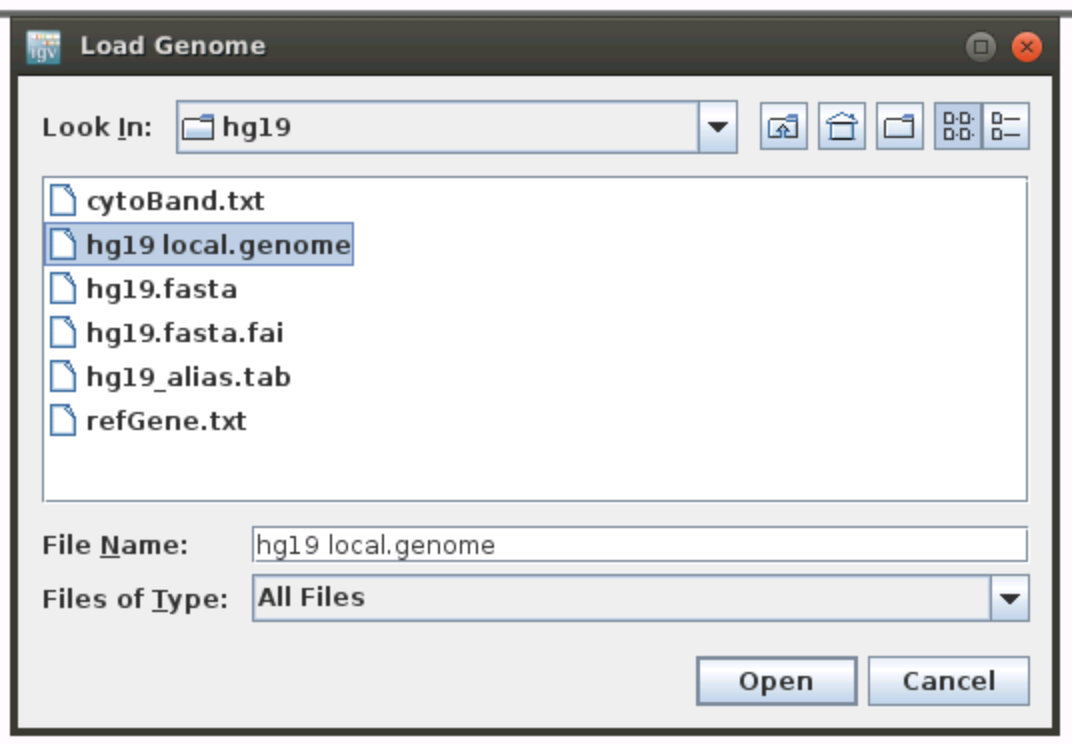
Task: Open the Look In dropdown
Action: click(718, 128)
